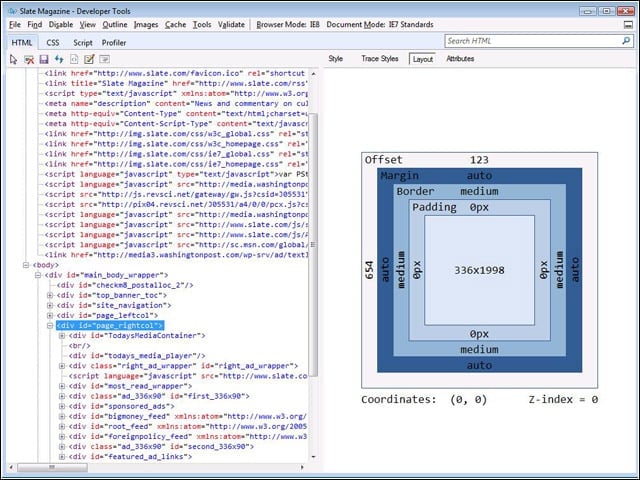Open the Validate menu
This screenshot has width=640, height=480.
(x=231, y=24)
